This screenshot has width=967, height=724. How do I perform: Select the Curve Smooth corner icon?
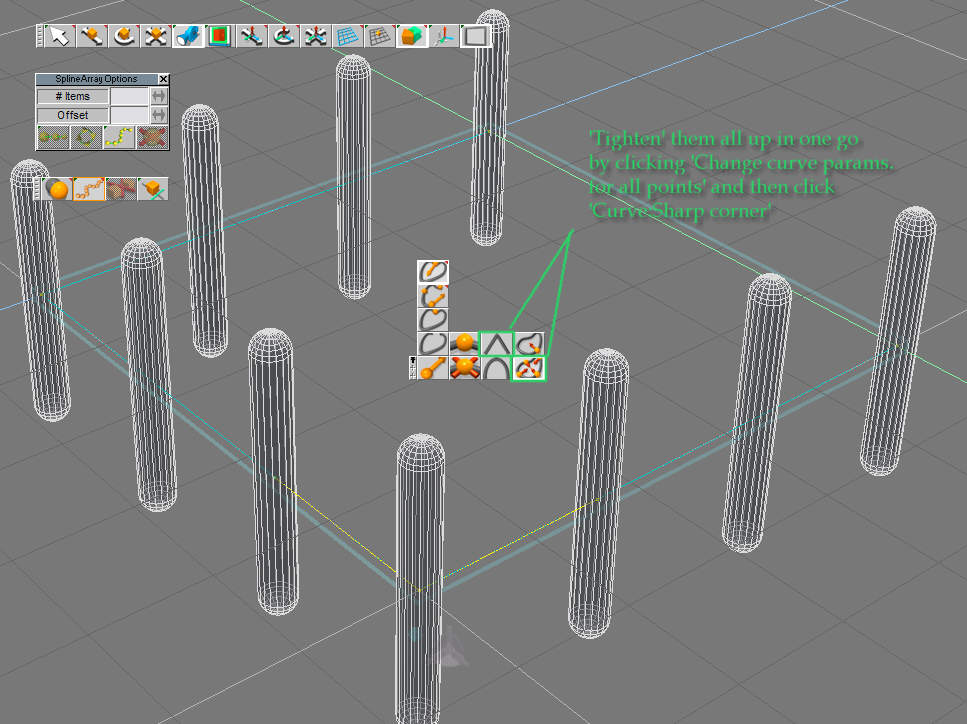[497, 369]
